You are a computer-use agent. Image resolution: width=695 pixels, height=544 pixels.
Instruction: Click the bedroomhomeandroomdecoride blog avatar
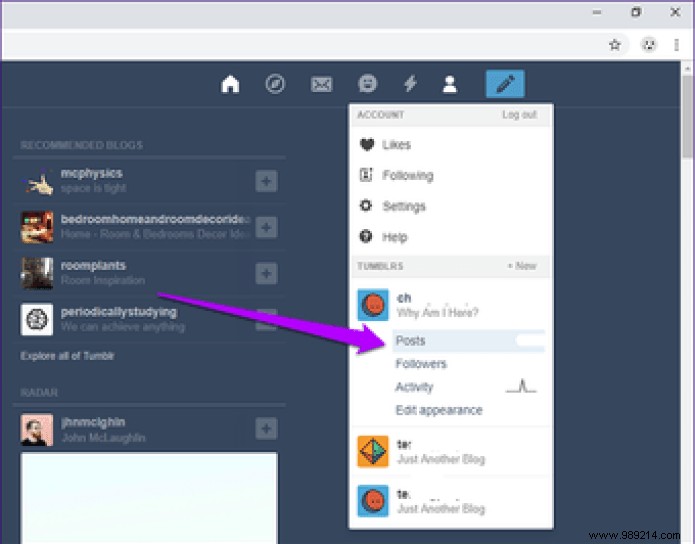point(37,227)
